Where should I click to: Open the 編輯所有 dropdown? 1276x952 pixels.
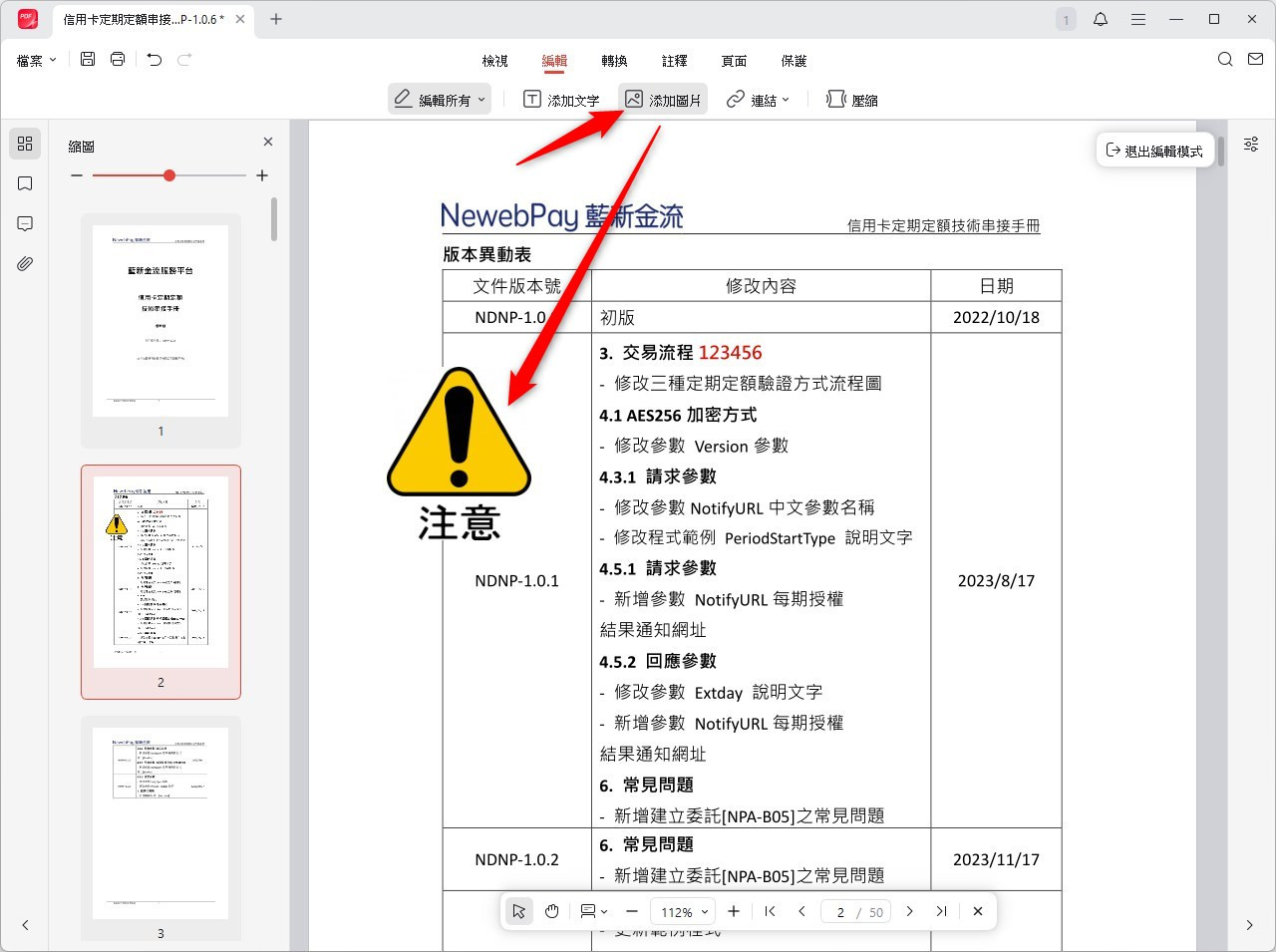click(x=440, y=100)
